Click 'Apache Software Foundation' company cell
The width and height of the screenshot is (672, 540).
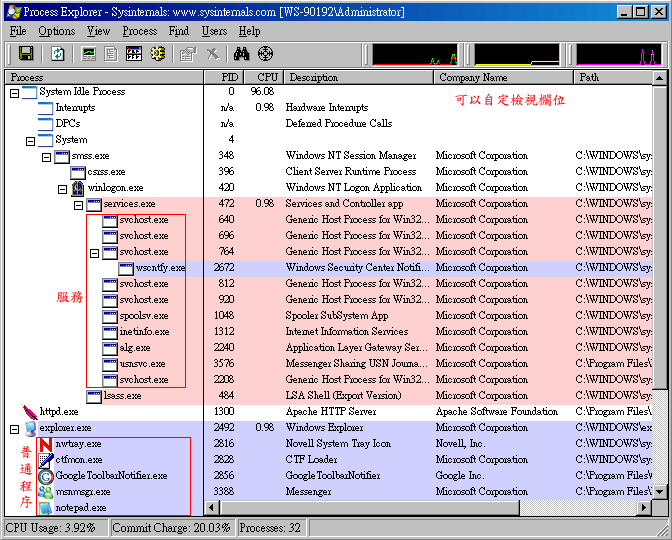point(497,412)
